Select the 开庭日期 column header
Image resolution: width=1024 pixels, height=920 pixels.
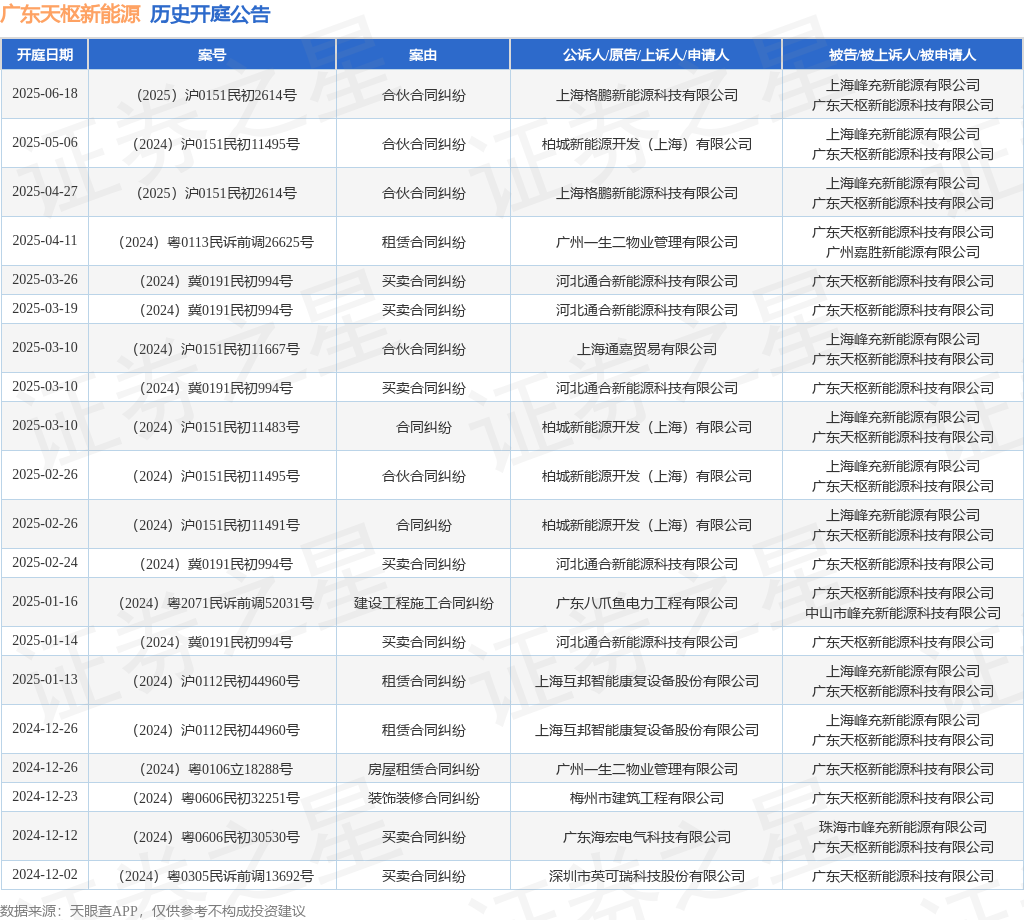tap(45, 55)
